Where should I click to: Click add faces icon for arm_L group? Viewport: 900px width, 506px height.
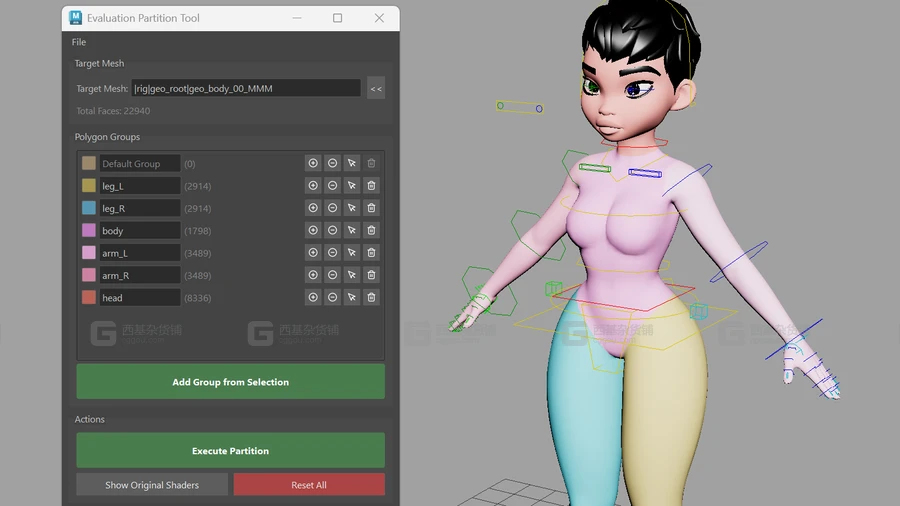[x=313, y=253]
